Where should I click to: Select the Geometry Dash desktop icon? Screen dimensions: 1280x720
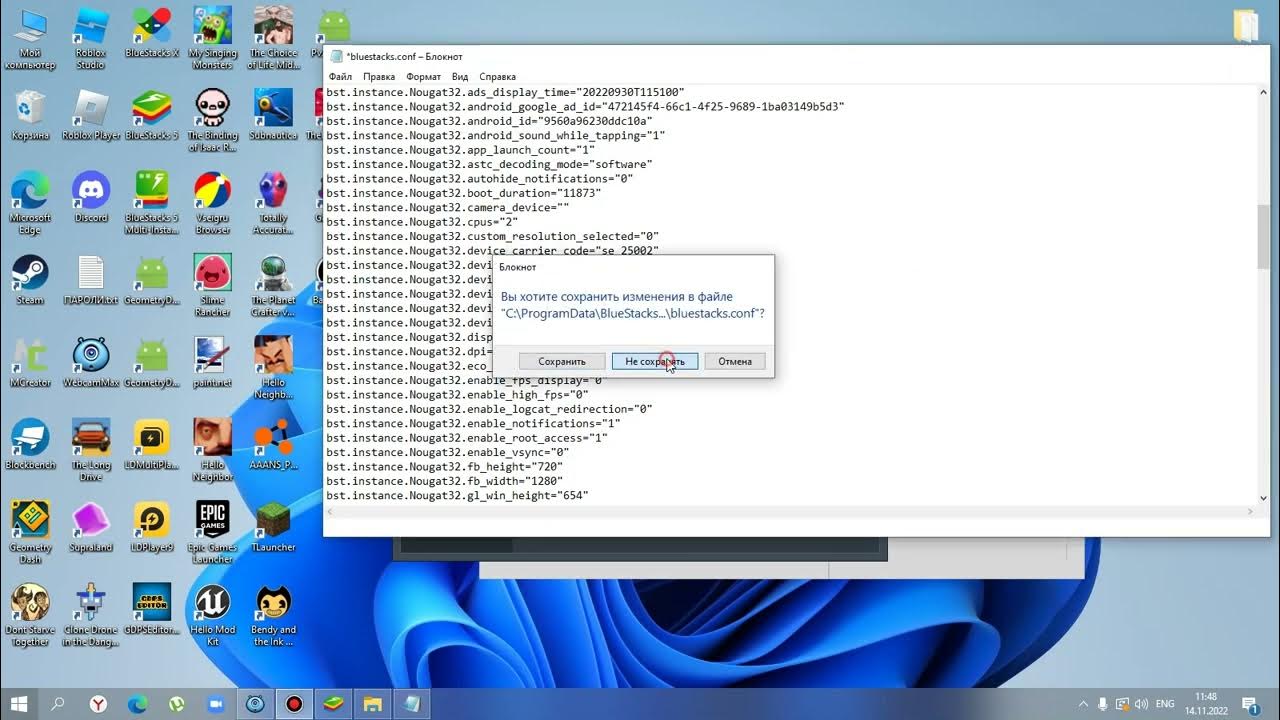[x=30, y=532]
